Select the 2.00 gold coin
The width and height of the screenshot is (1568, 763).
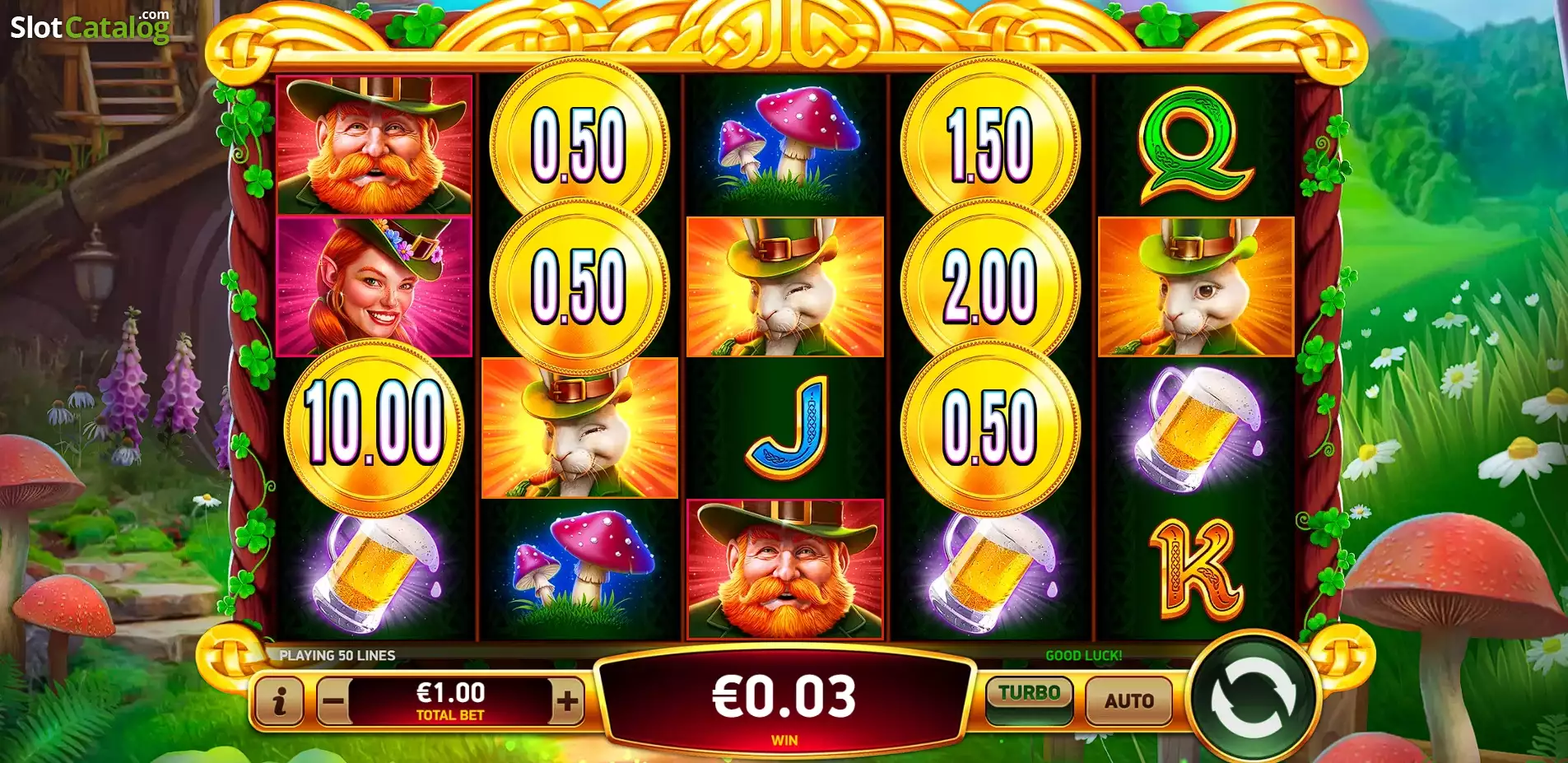990,286
